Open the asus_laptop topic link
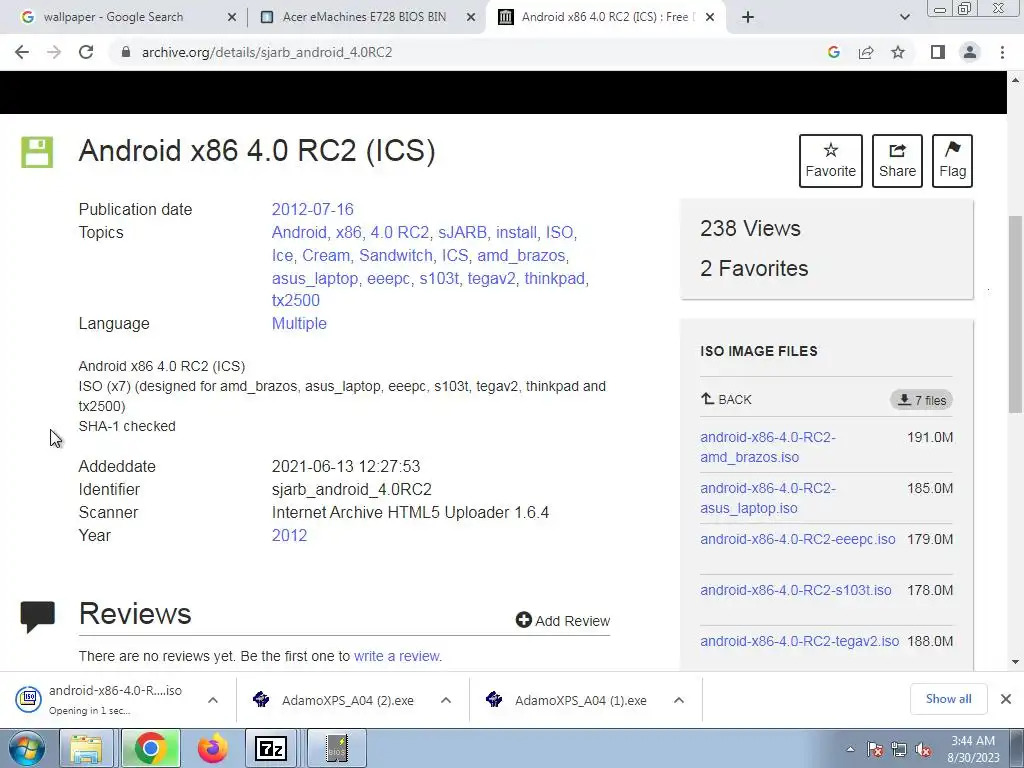The width and height of the screenshot is (1024, 768). (315, 278)
